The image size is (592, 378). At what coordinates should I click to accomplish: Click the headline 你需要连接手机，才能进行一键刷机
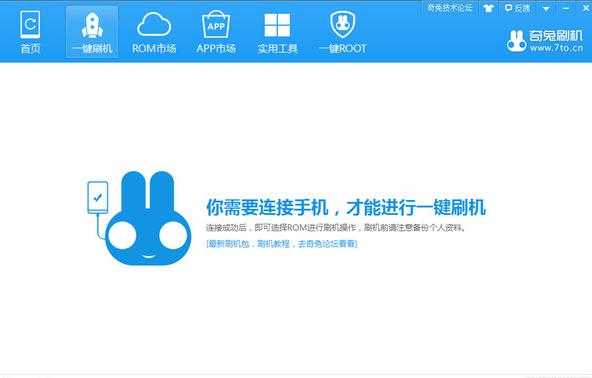(346, 207)
